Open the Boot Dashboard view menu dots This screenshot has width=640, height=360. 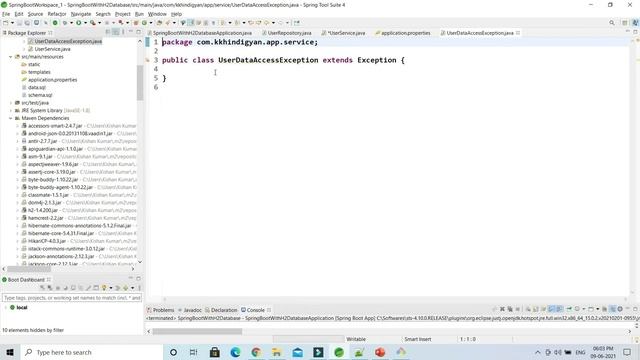pyautogui.click(x=139, y=288)
